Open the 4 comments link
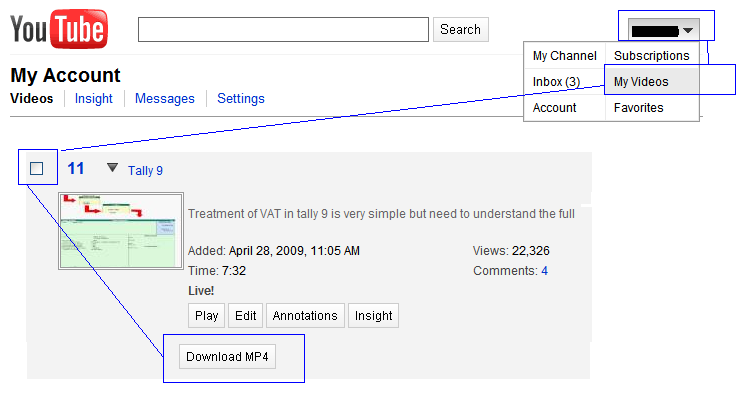Viewport: 741px width, 398px height. click(x=544, y=271)
